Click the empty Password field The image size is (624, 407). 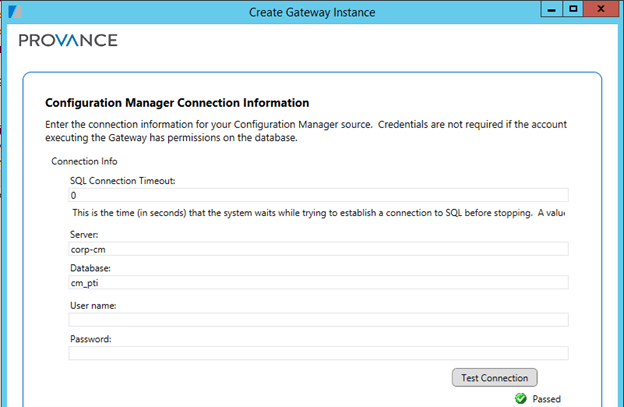coord(318,353)
